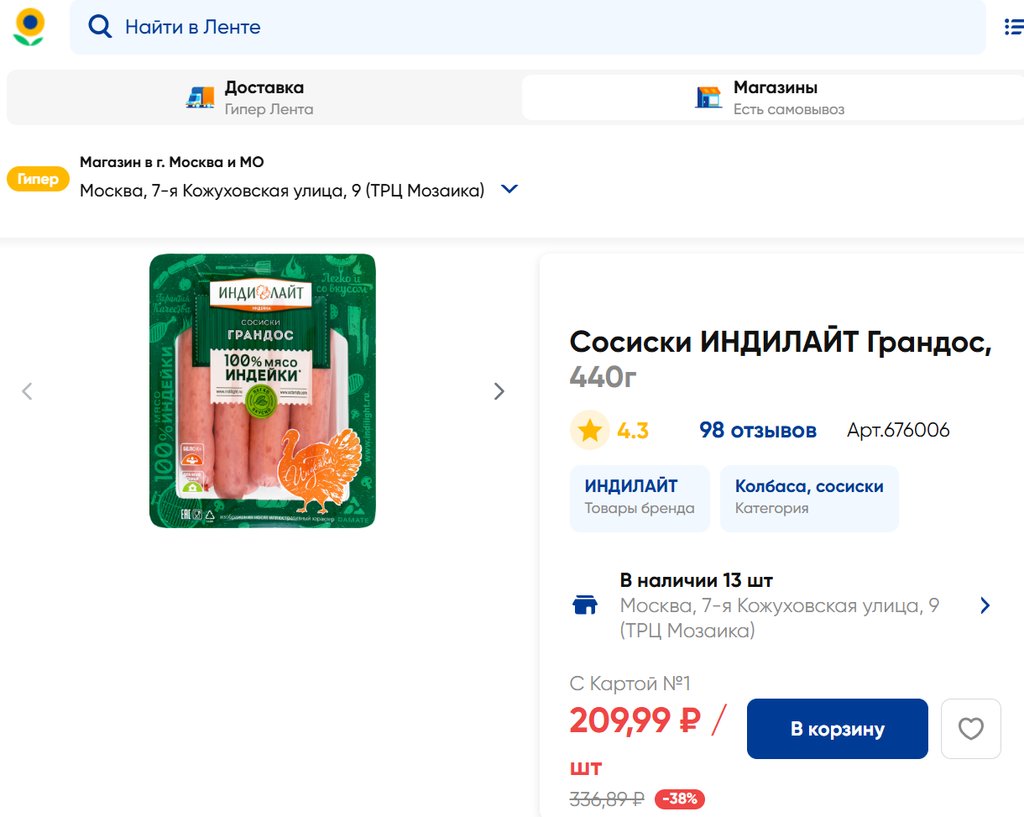The width and height of the screenshot is (1024, 817).
Task: Open ИНДИЛАЙТ brand products
Action: click(639, 497)
